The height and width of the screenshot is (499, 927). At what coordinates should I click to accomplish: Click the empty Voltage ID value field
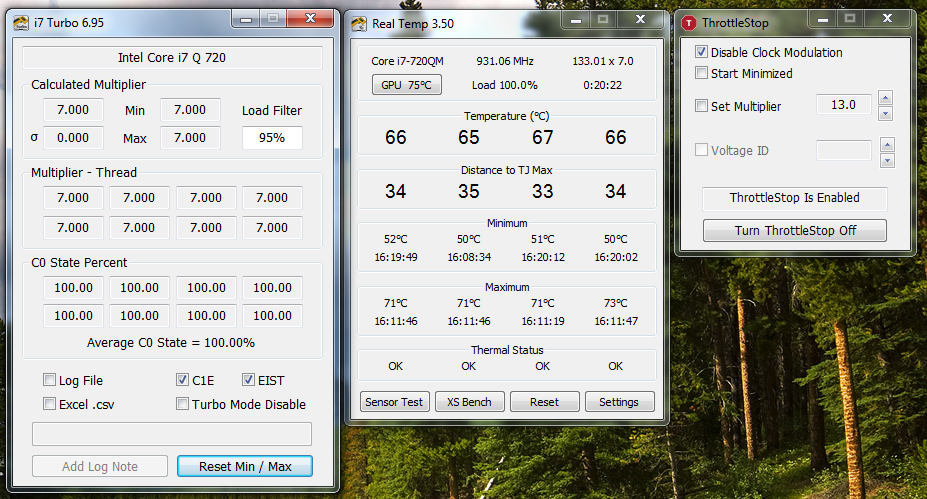844,150
